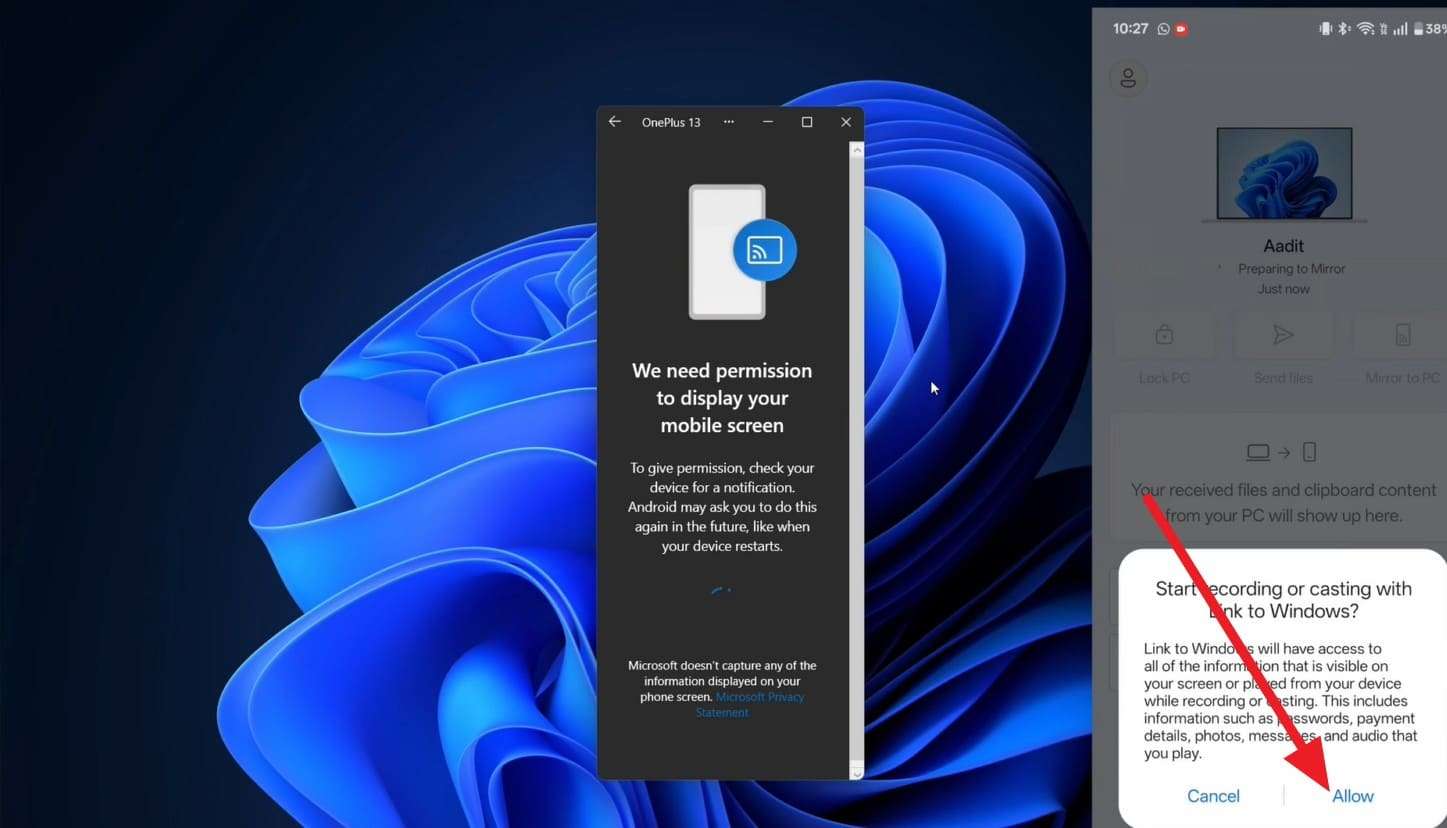The width and height of the screenshot is (1447, 828).
Task: Tap the Mirror to PC icon
Action: [x=1402, y=335]
